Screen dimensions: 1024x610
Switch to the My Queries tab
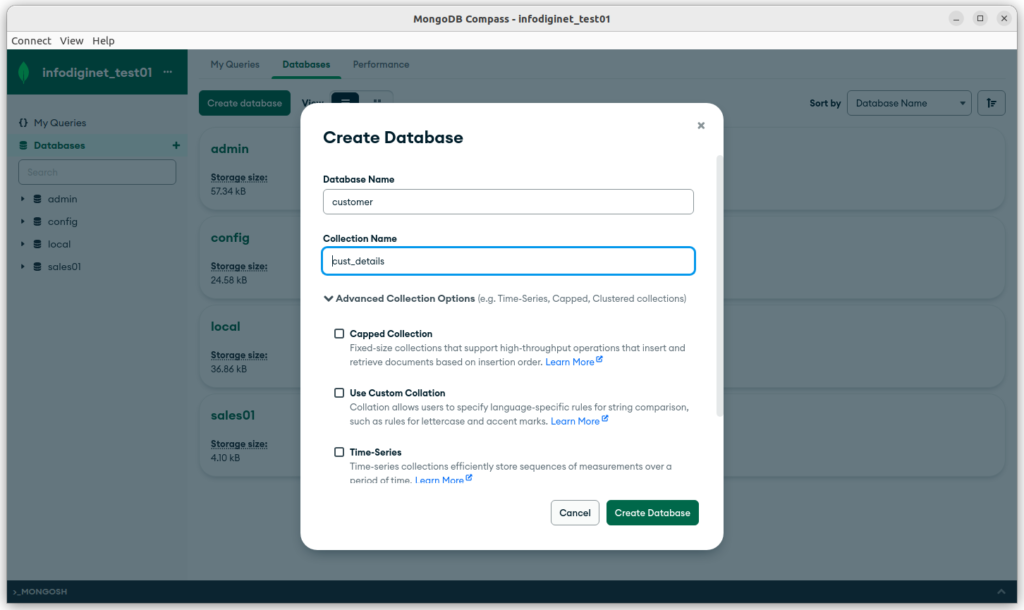(234, 65)
